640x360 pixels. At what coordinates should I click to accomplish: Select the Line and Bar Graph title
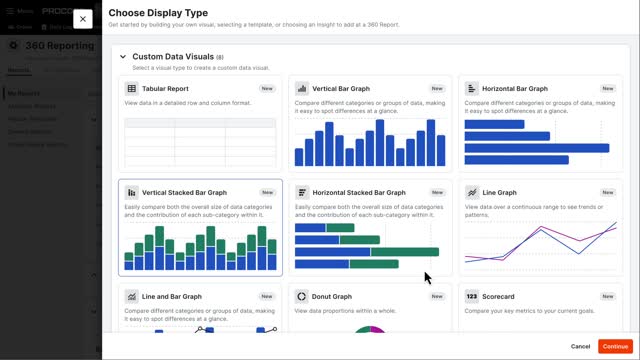[172, 297]
